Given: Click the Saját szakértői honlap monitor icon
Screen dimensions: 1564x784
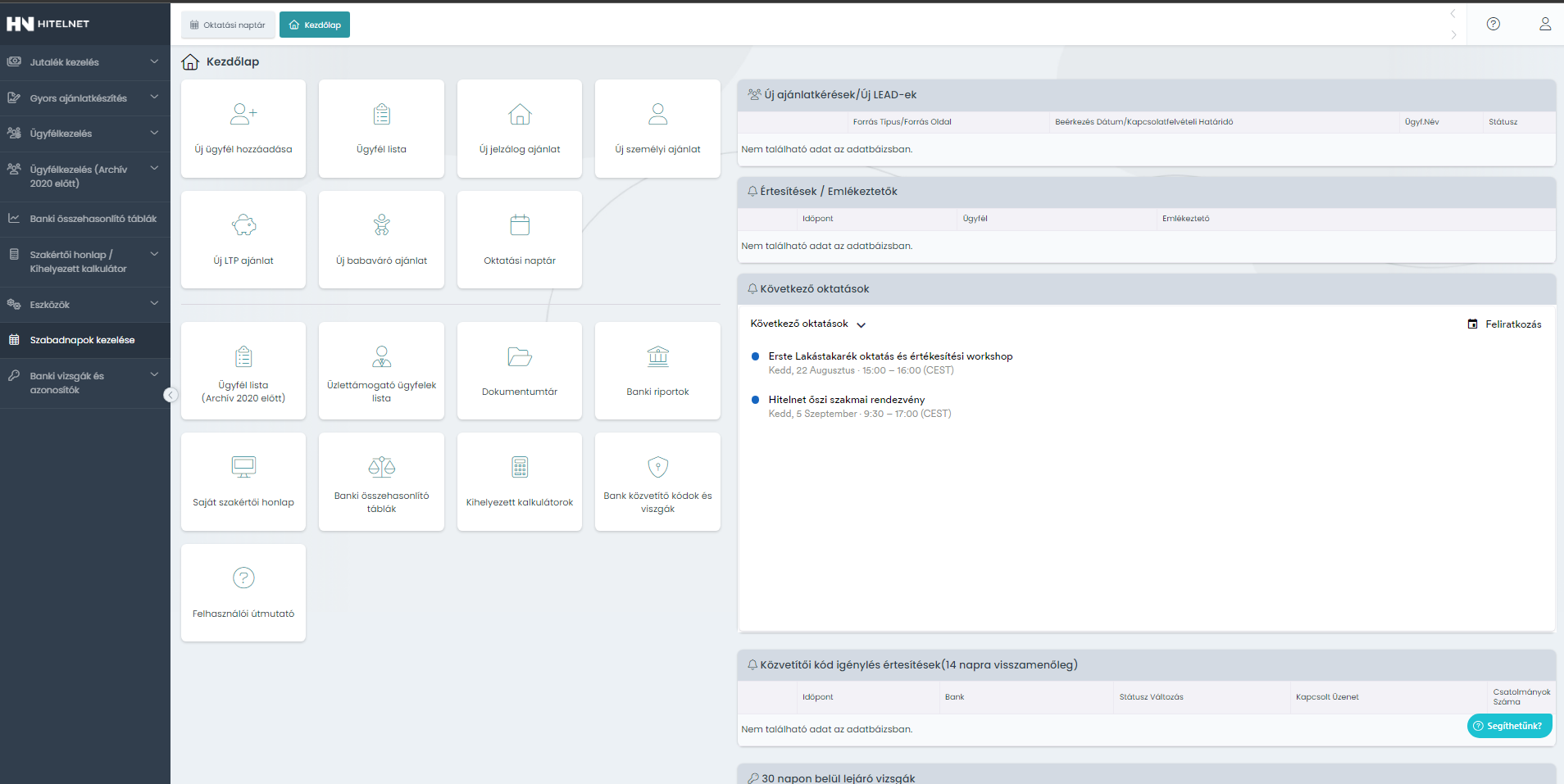Looking at the screenshot, I should (243, 467).
